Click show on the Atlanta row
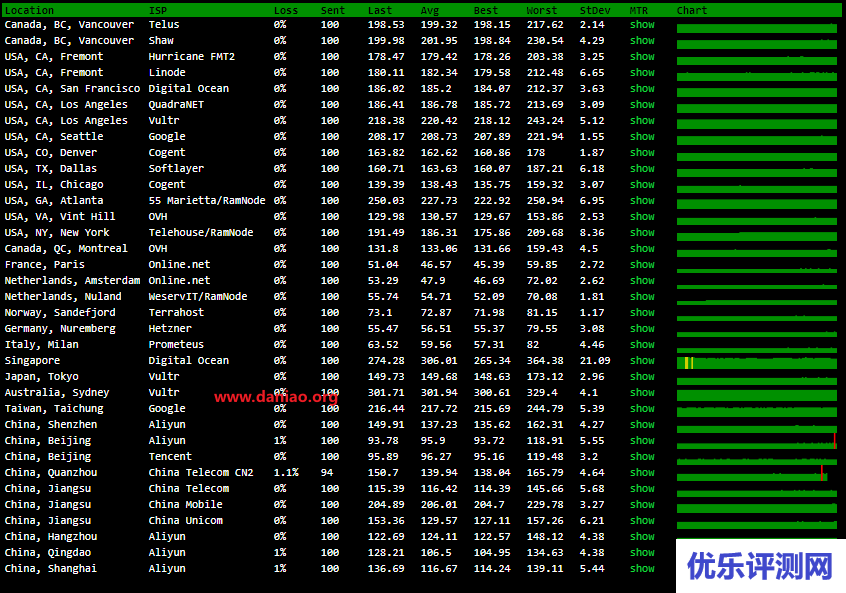Viewport: 846px width, 593px height. coord(642,201)
